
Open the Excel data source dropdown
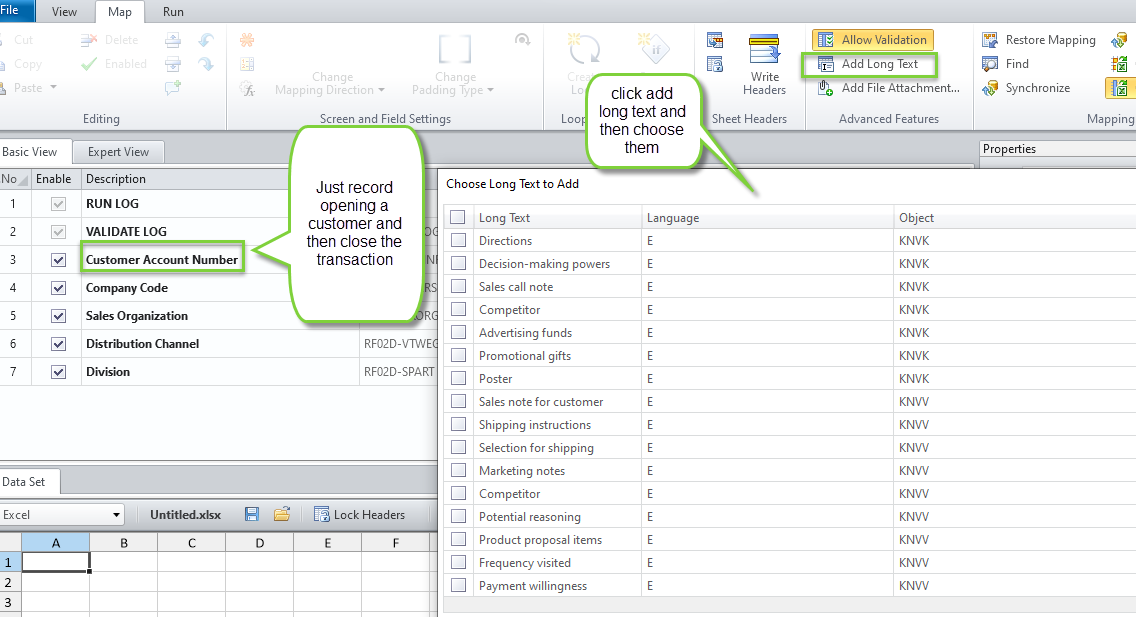click(117, 515)
